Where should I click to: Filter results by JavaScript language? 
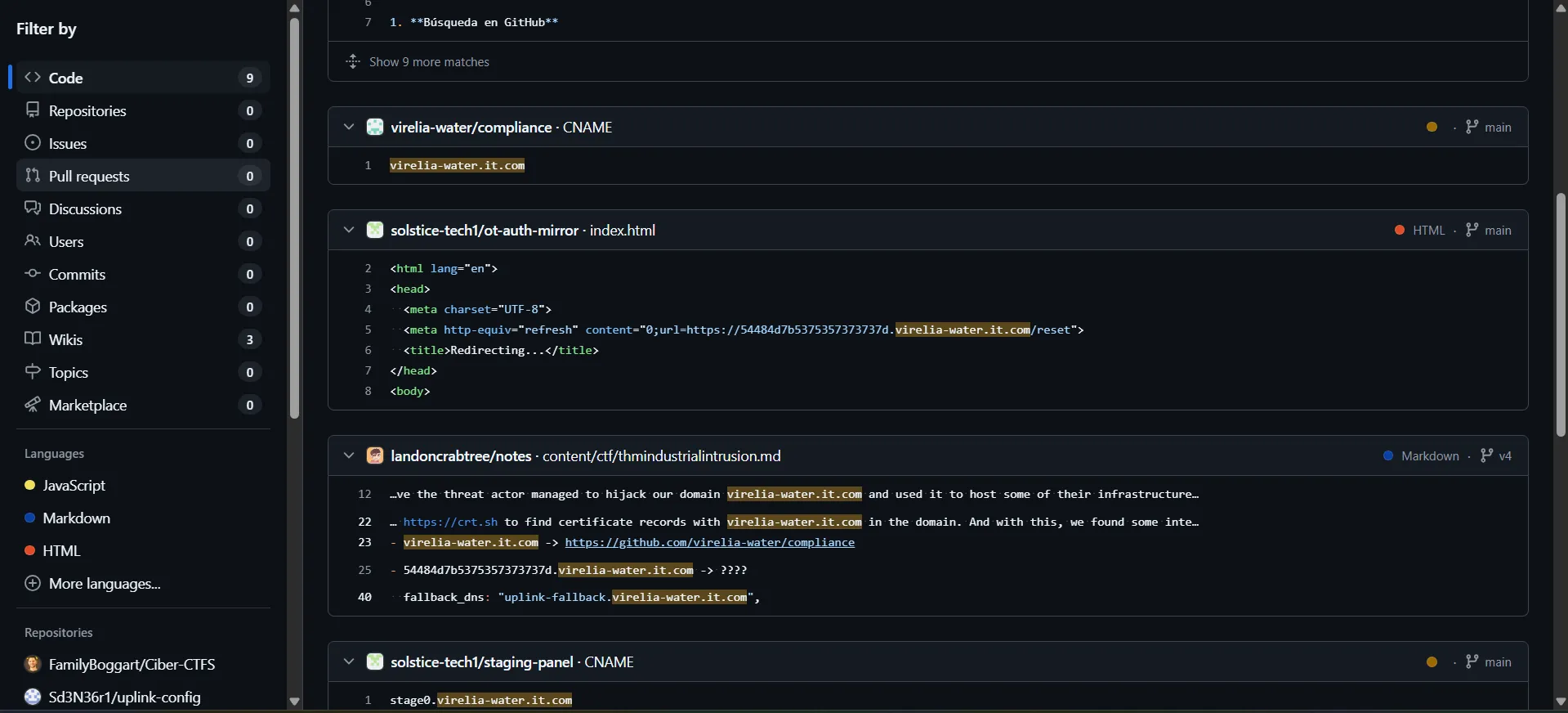tap(74, 485)
